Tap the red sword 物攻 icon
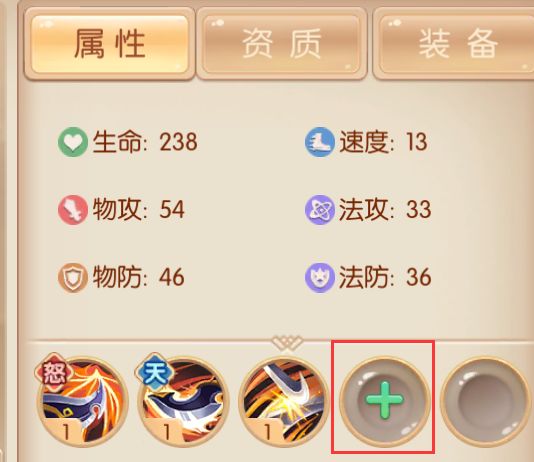The image size is (534, 462). coord(73,210)
